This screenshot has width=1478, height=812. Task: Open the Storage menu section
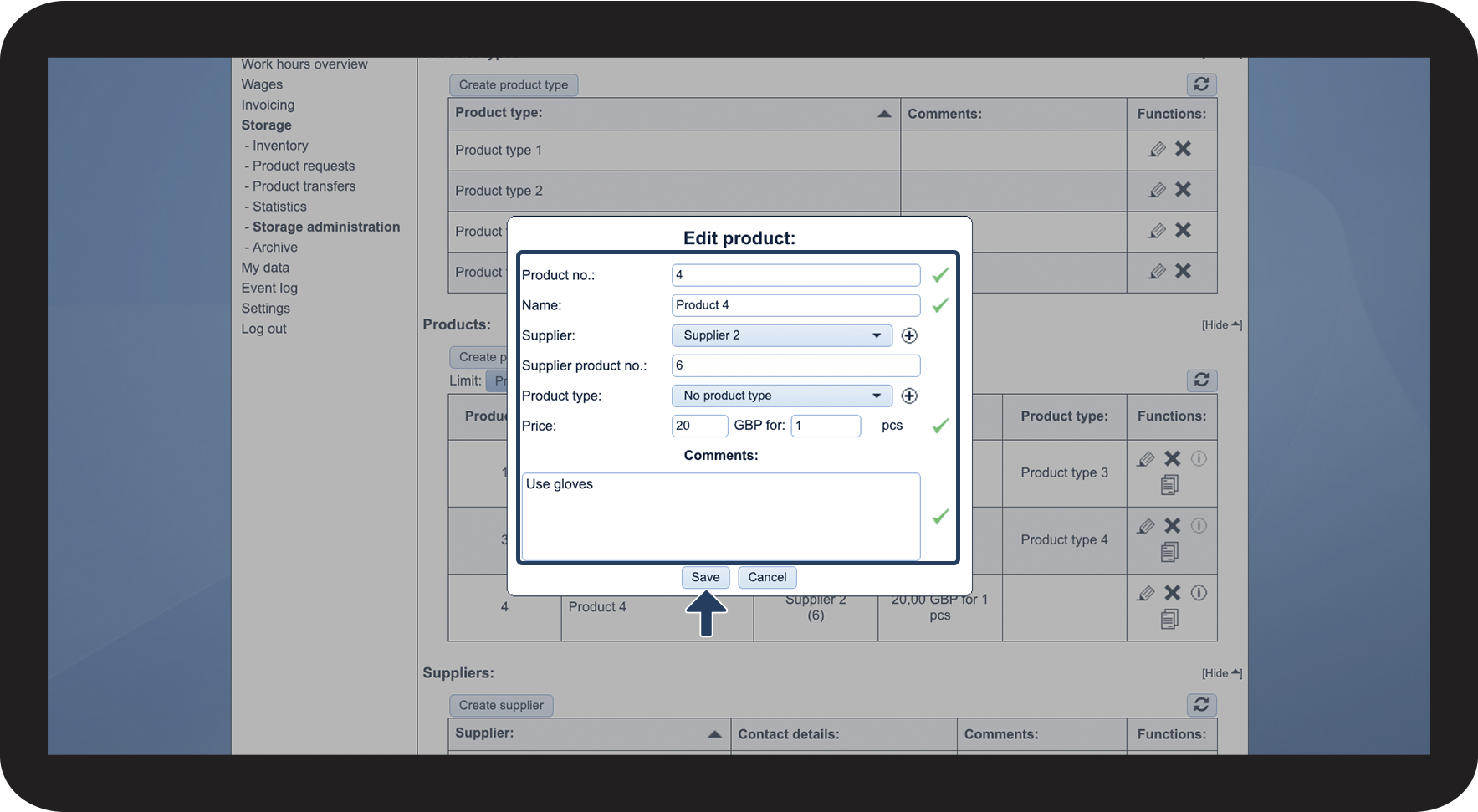[x=266, y=125]
